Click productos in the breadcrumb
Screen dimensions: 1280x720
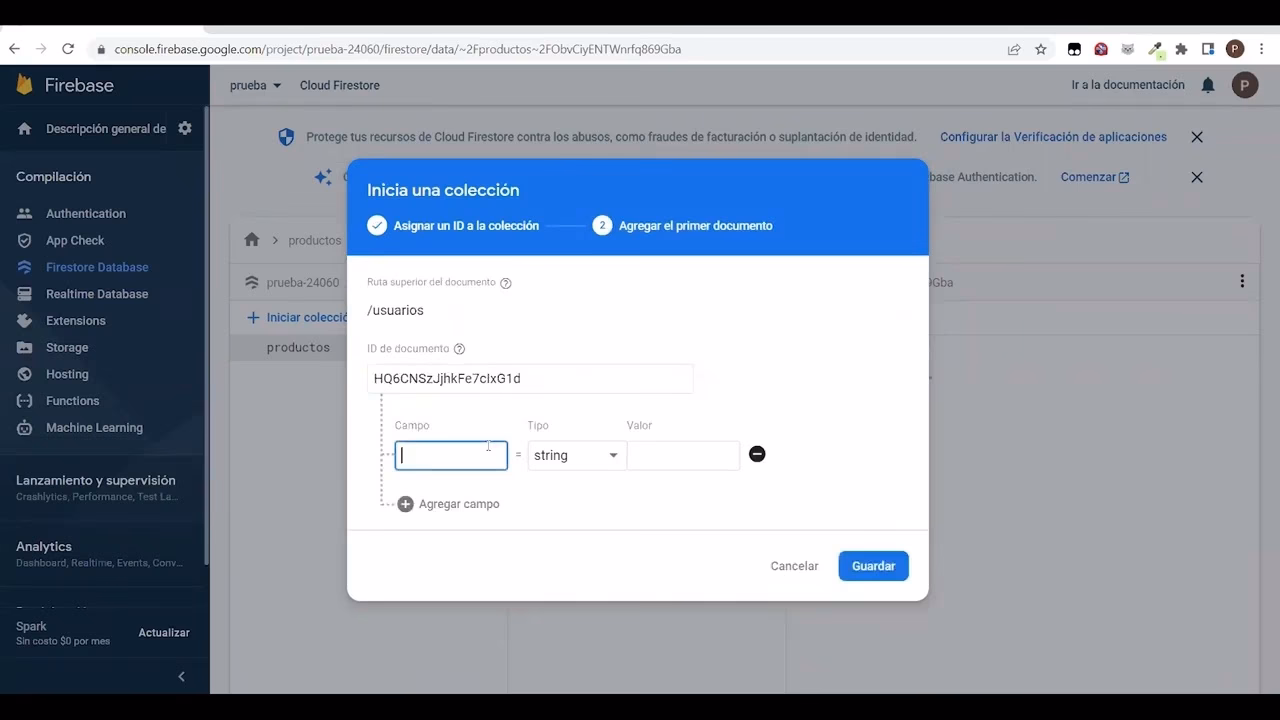click(x=315, y=241)
